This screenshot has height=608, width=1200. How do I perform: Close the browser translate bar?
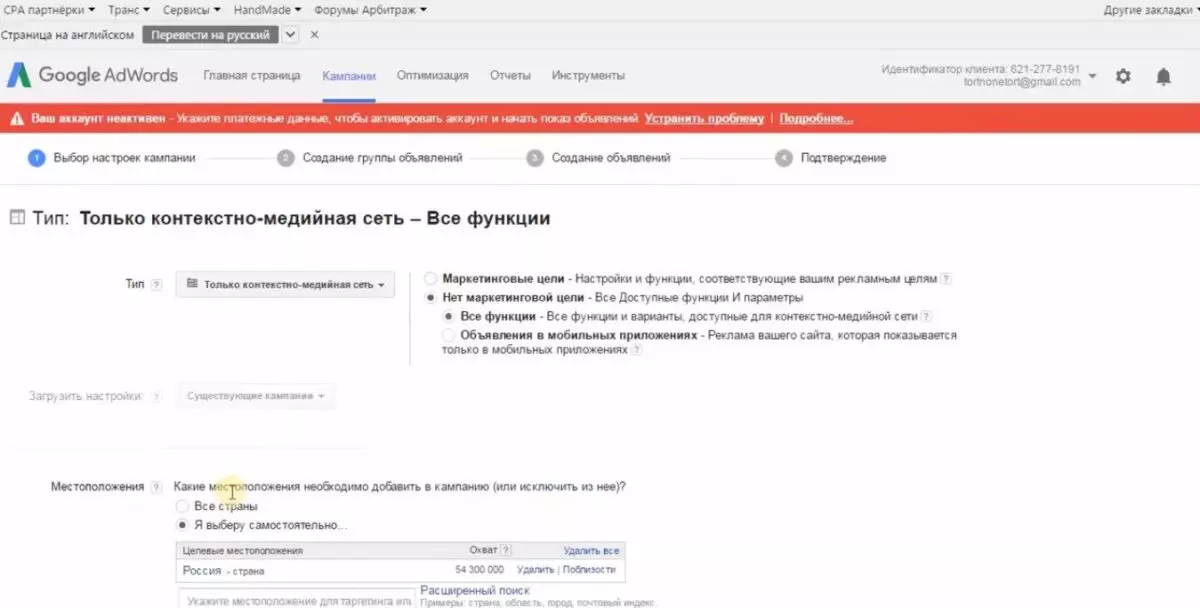(x=314, y=34)
